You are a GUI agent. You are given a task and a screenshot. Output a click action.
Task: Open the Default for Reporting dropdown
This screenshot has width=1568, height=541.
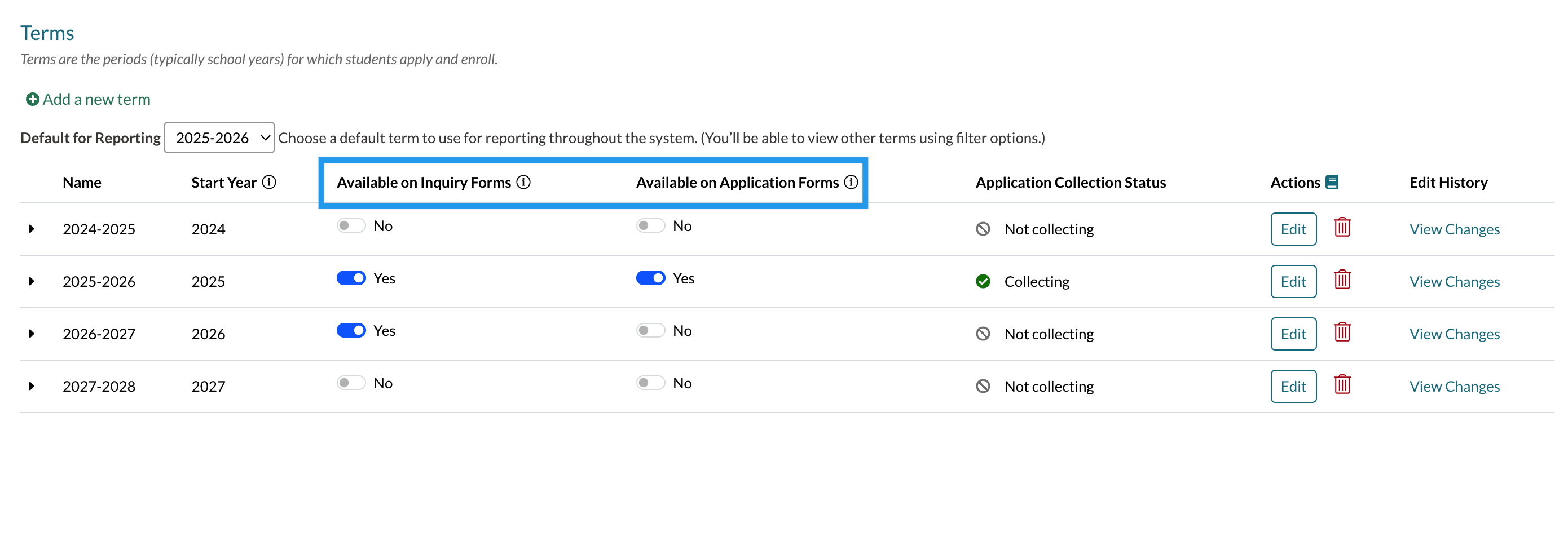[x=219, y=138]
